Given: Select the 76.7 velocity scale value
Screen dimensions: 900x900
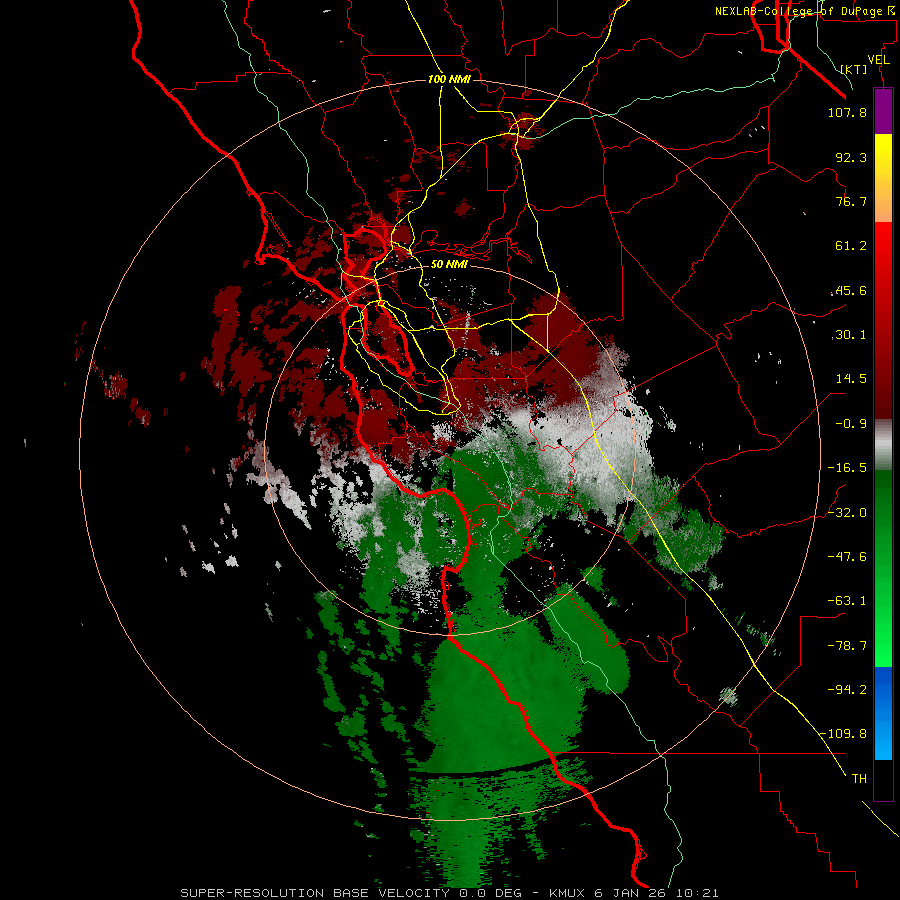Looking at the screenshot, I should [x=851, y=201].
